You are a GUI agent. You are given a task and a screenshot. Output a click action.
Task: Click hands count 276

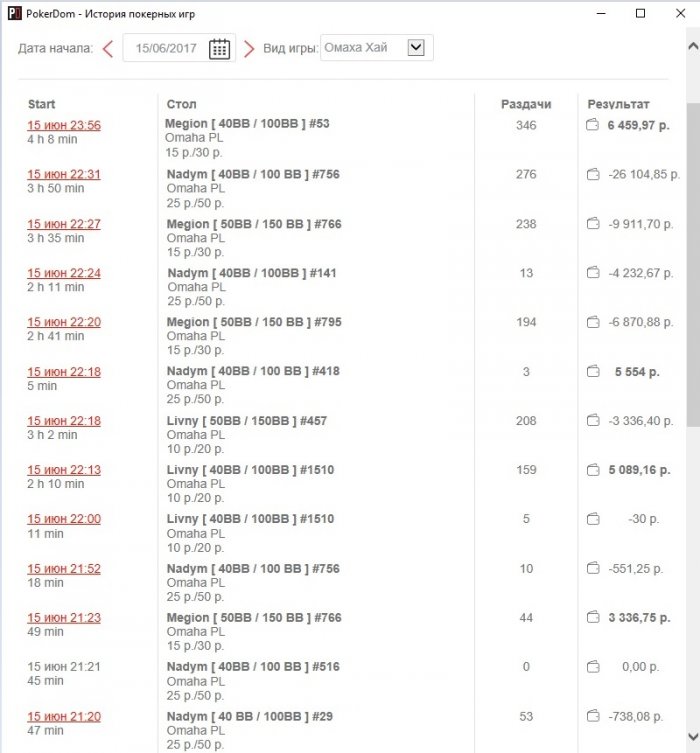pyautogui.click(x=526, y=174)
